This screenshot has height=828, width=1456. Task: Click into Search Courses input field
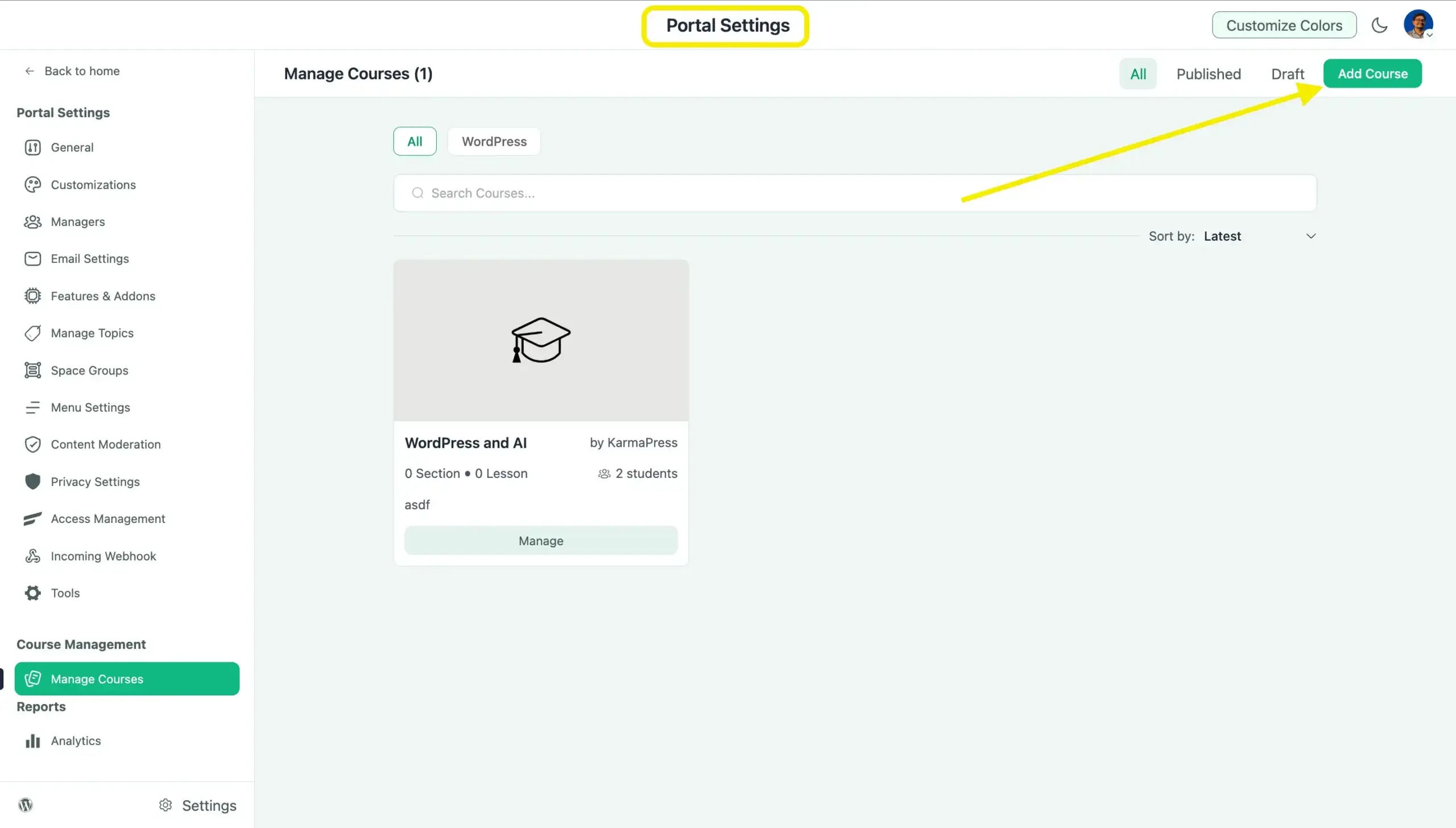coord(855,193)
